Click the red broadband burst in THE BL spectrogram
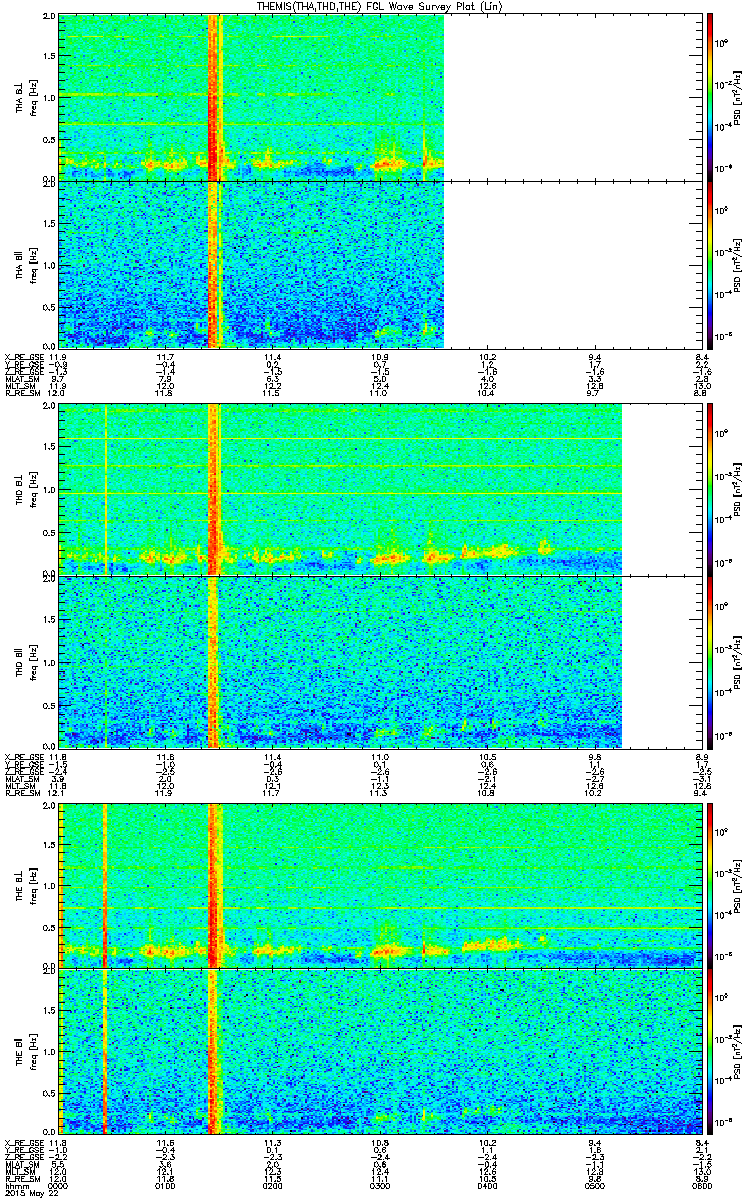The height and width of the screenshot is (1200, 750). (212, 886)
